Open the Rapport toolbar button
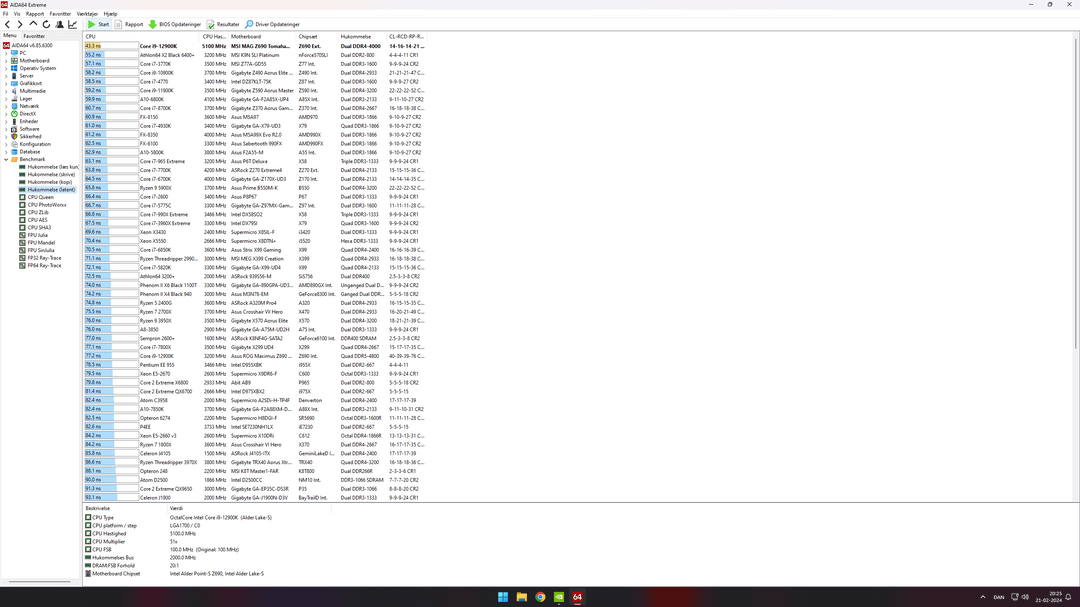The width and height of the screenshot is (1080, 607). pyautogui.click(x=129, y=24)
